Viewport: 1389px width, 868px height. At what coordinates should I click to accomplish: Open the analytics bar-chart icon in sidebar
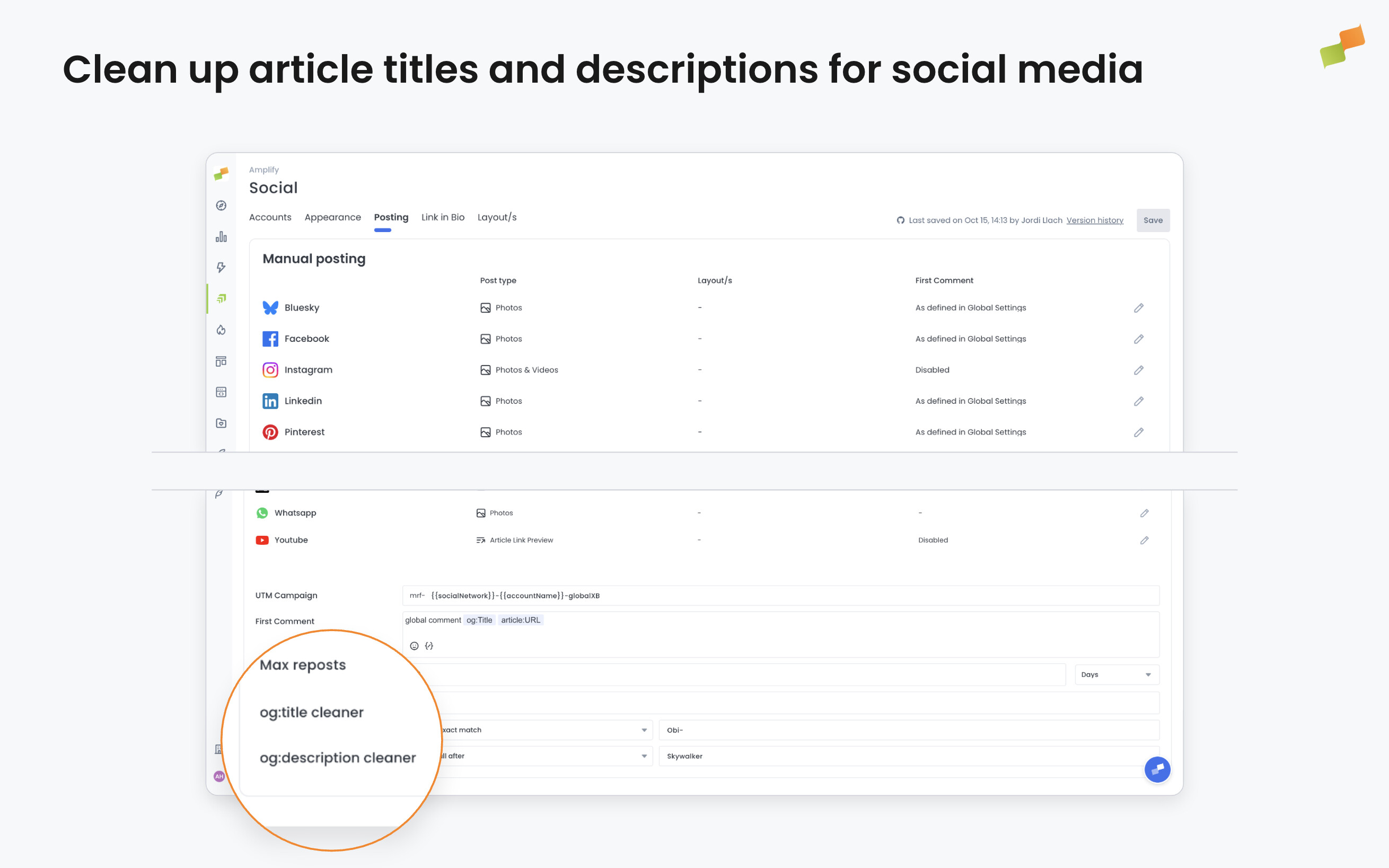(x=221, y=236)
